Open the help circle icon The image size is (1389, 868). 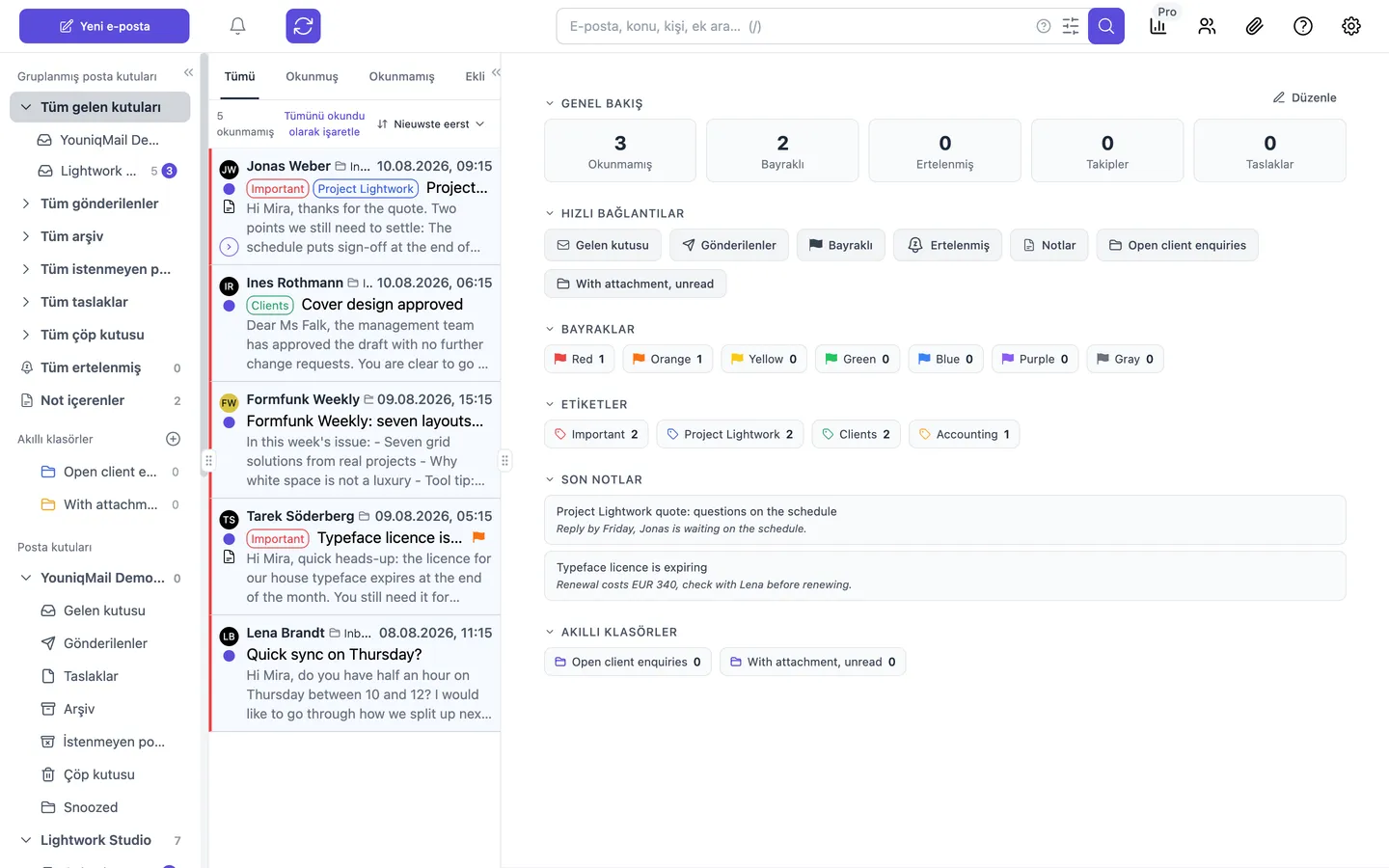click(1303, 26)
